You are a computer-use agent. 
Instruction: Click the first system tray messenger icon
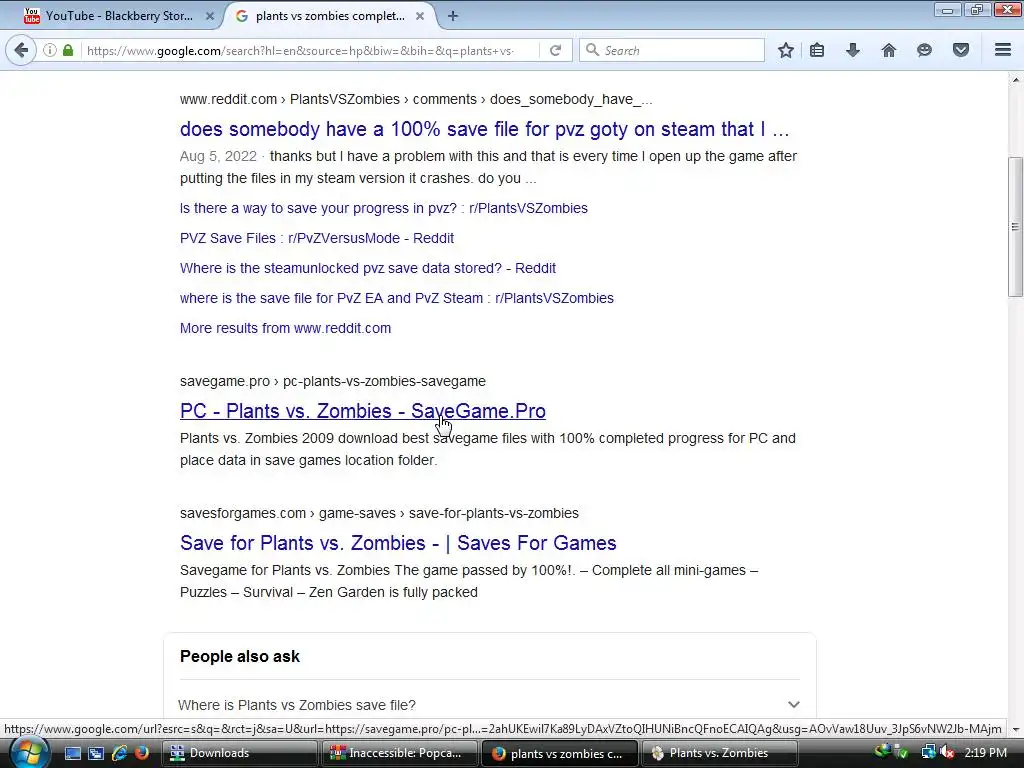coord(883,752)
